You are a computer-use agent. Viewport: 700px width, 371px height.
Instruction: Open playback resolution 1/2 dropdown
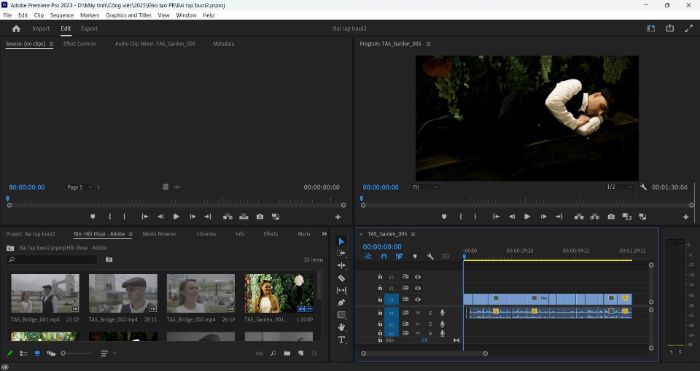coord(619,187)
